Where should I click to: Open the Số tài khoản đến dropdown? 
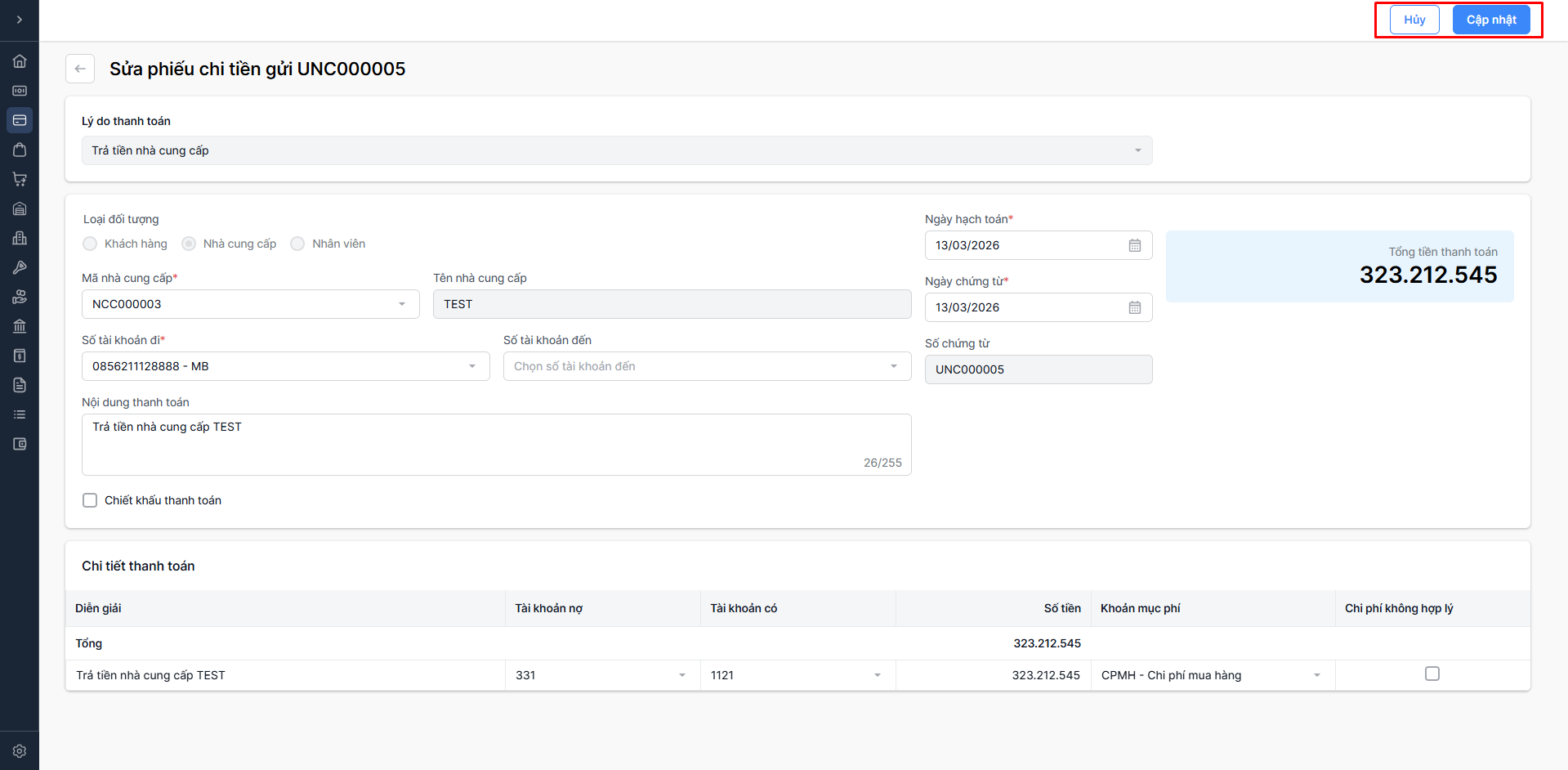pyautogui.click(x=707, y=366)
